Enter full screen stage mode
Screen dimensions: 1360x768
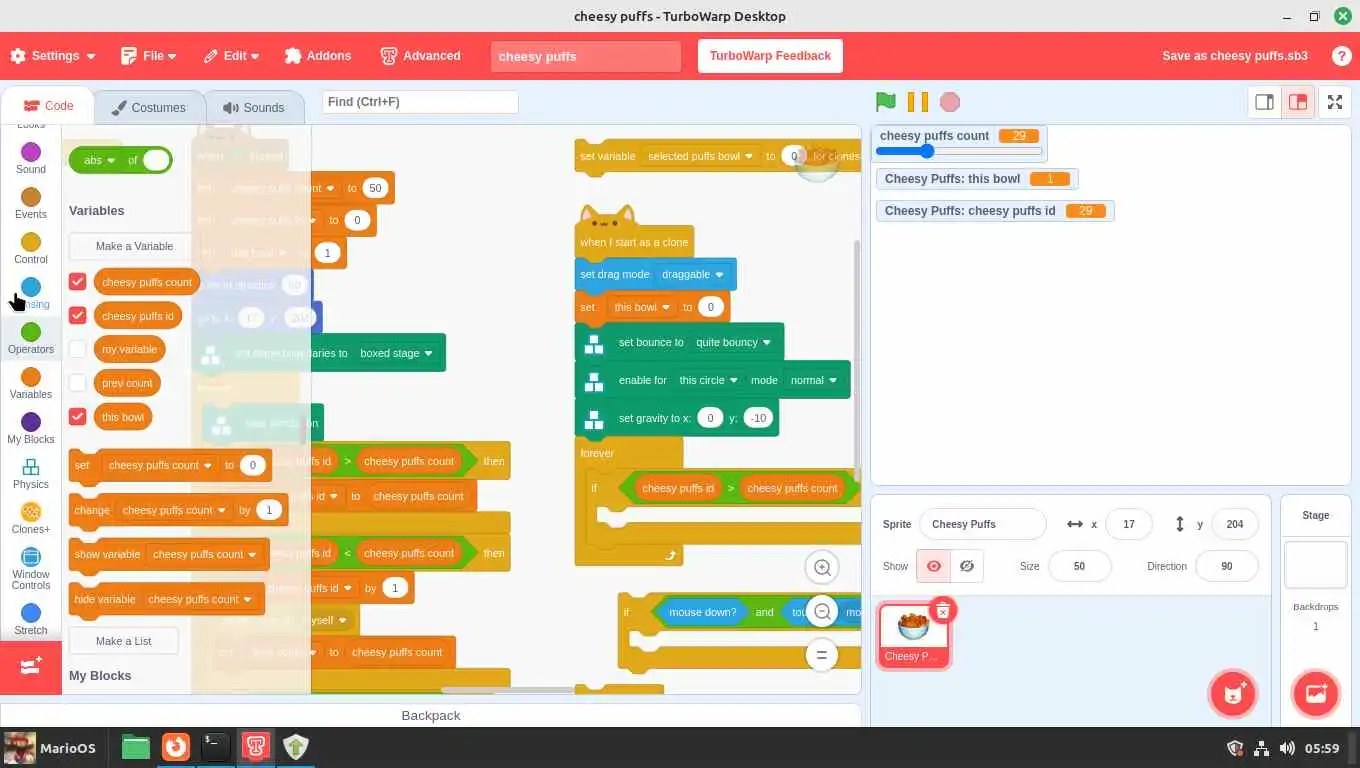pos(1335,102)
